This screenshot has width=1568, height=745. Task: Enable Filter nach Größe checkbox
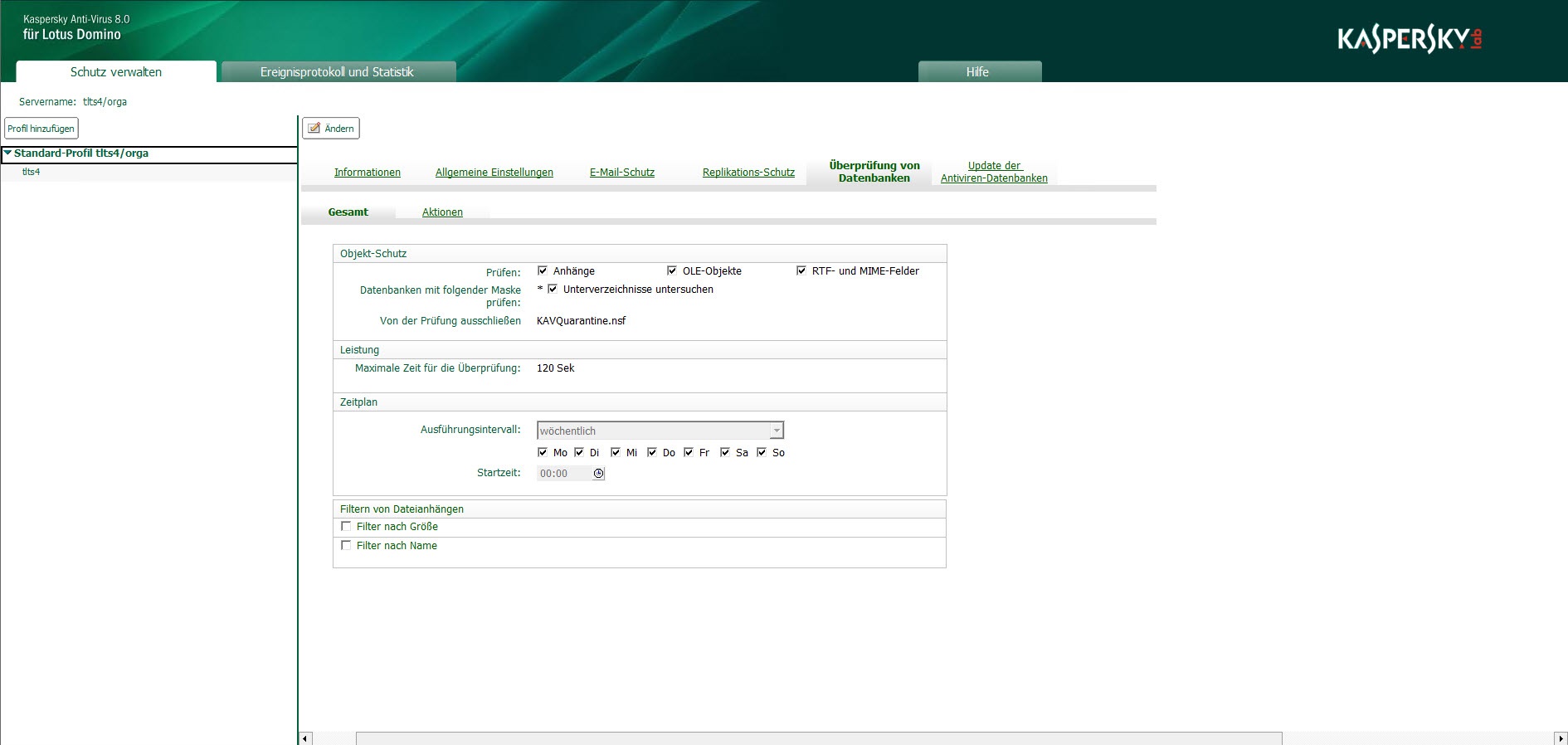click(x=346, y=526)
